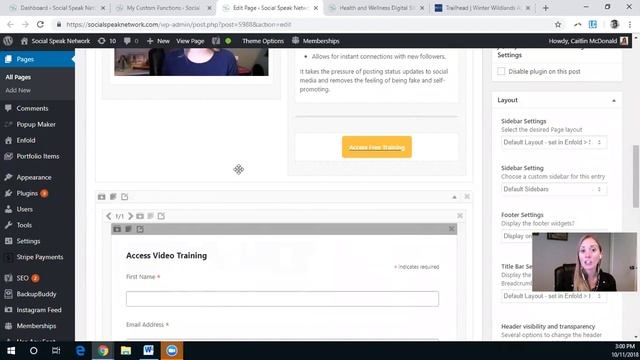
Task: Open new browser tab
Action: [545, 8]
